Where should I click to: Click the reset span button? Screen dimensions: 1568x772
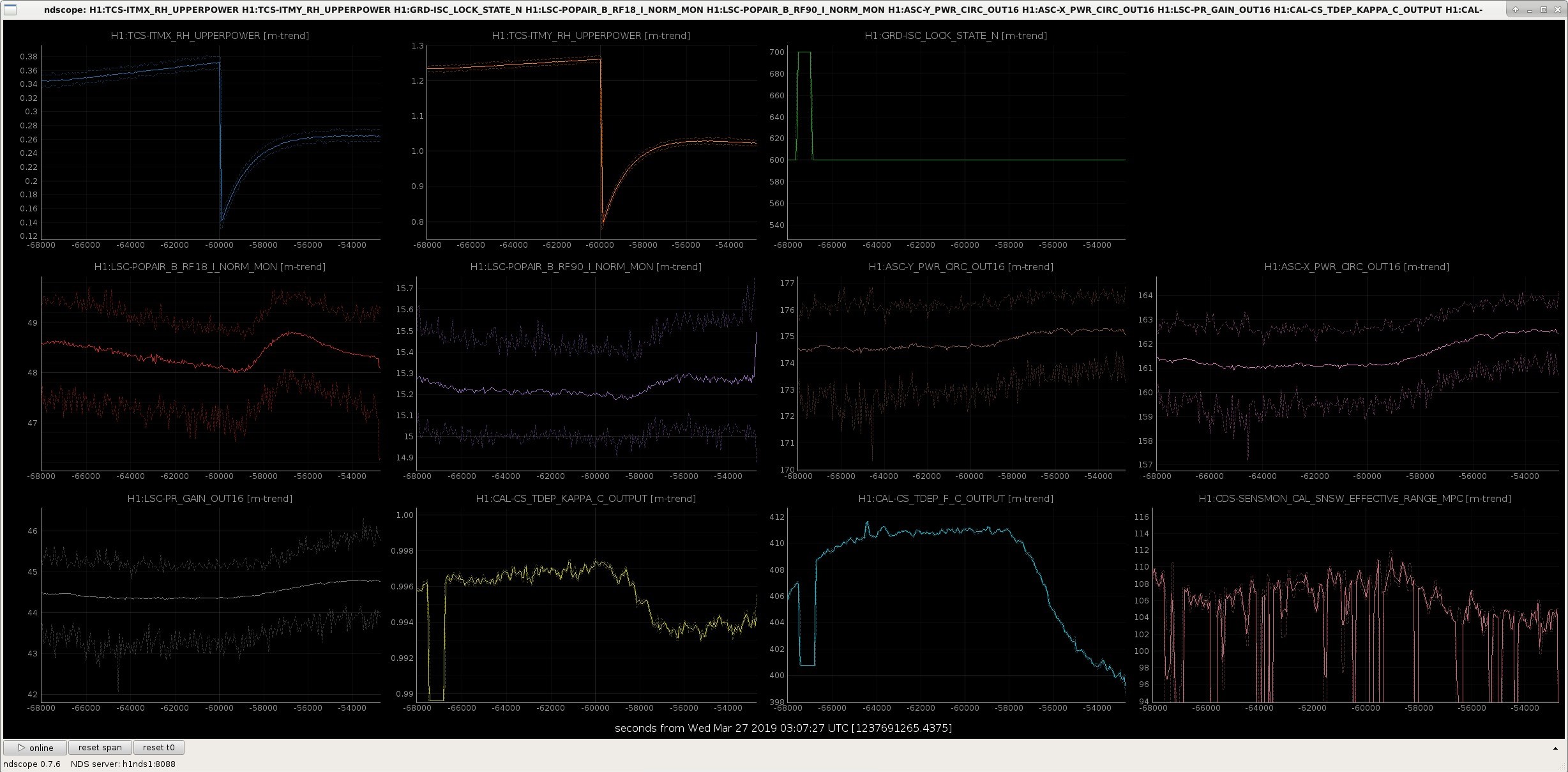100,747
